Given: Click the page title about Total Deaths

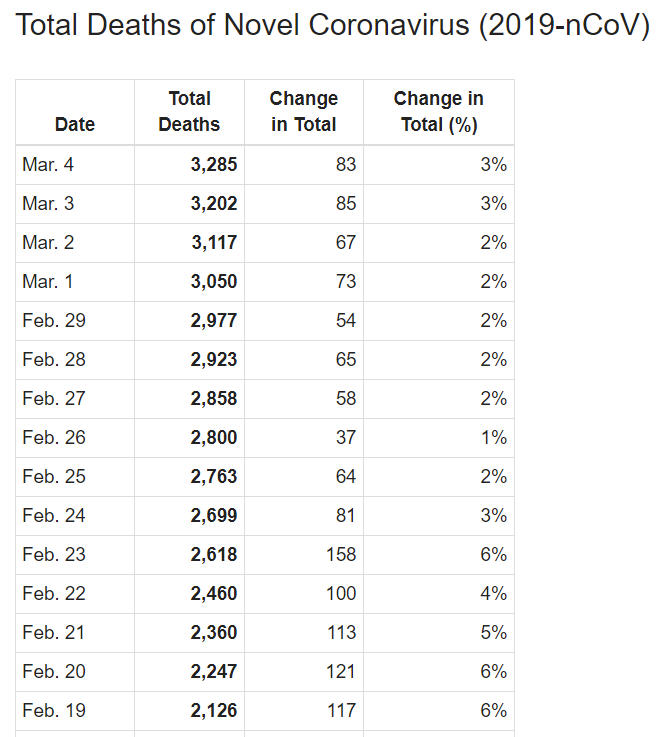Looking at the screenshot, I should click(333, 26).
